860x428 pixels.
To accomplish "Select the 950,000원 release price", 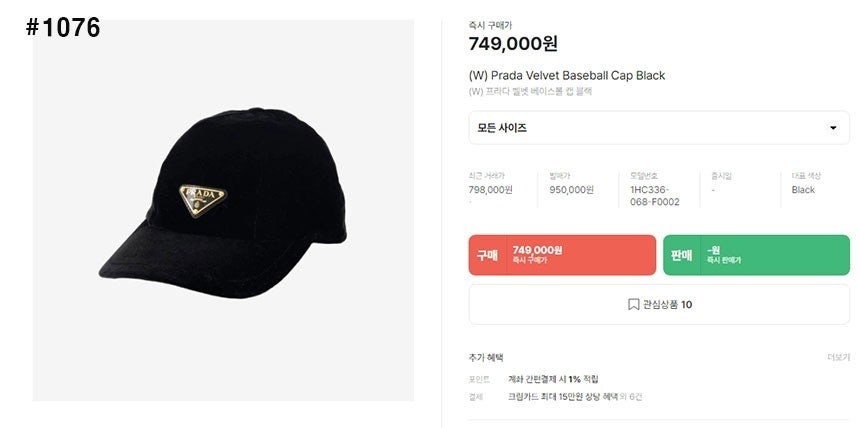I will 571,189.
